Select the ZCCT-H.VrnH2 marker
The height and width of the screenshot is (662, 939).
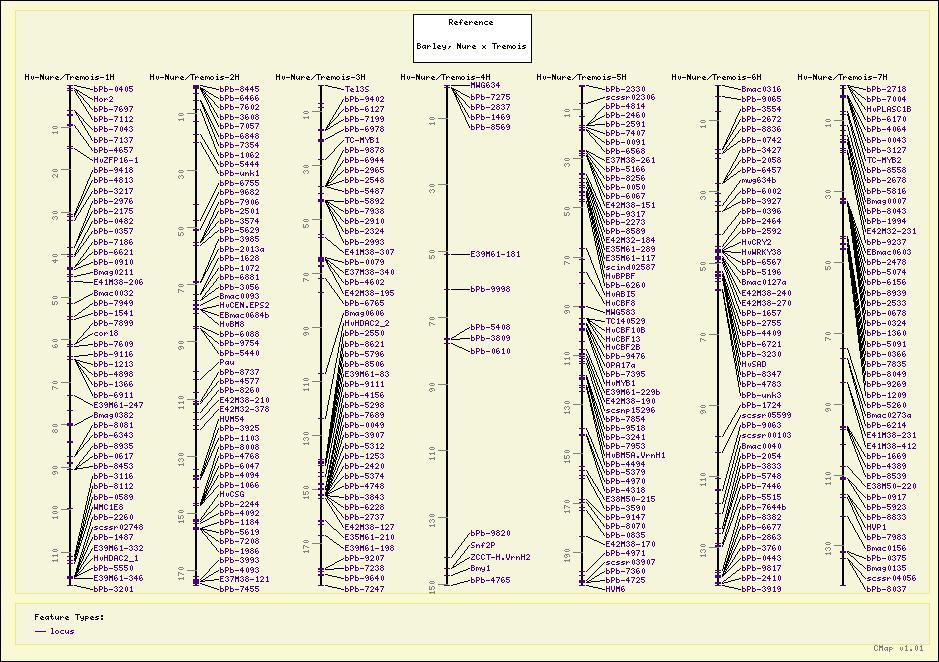click(500, 557)
